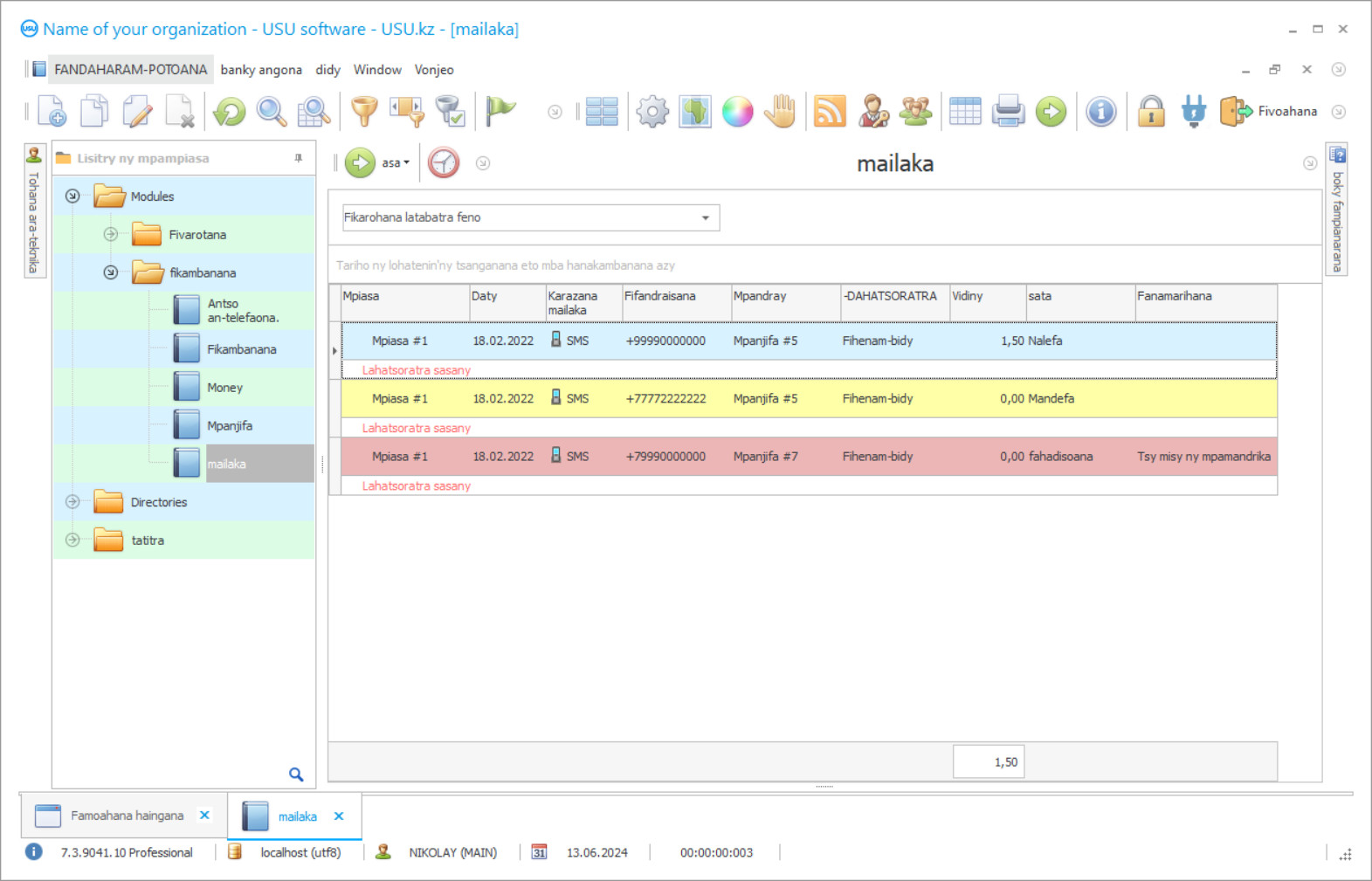This screenshot has width=1372, height=881.
Task: Click the printer icon in toolbar
Action: (x=1008, y=112)
